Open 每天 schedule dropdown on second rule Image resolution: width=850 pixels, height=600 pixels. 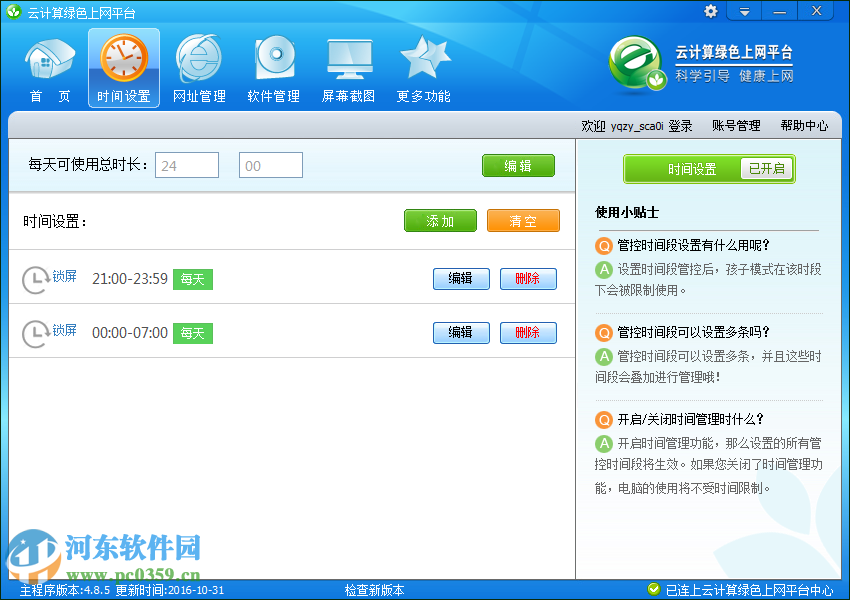point(192,333)
